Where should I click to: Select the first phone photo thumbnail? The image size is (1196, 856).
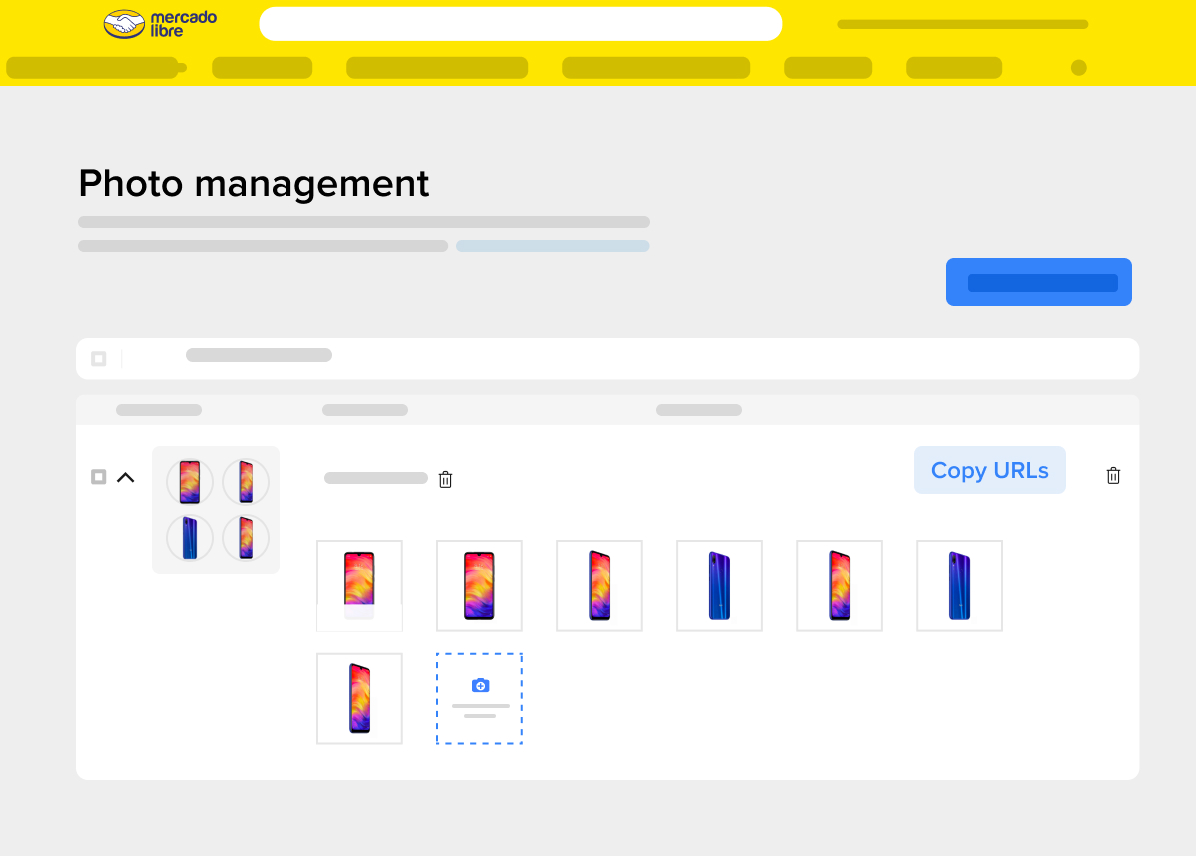pyautogui.click(x=359, y=585)
